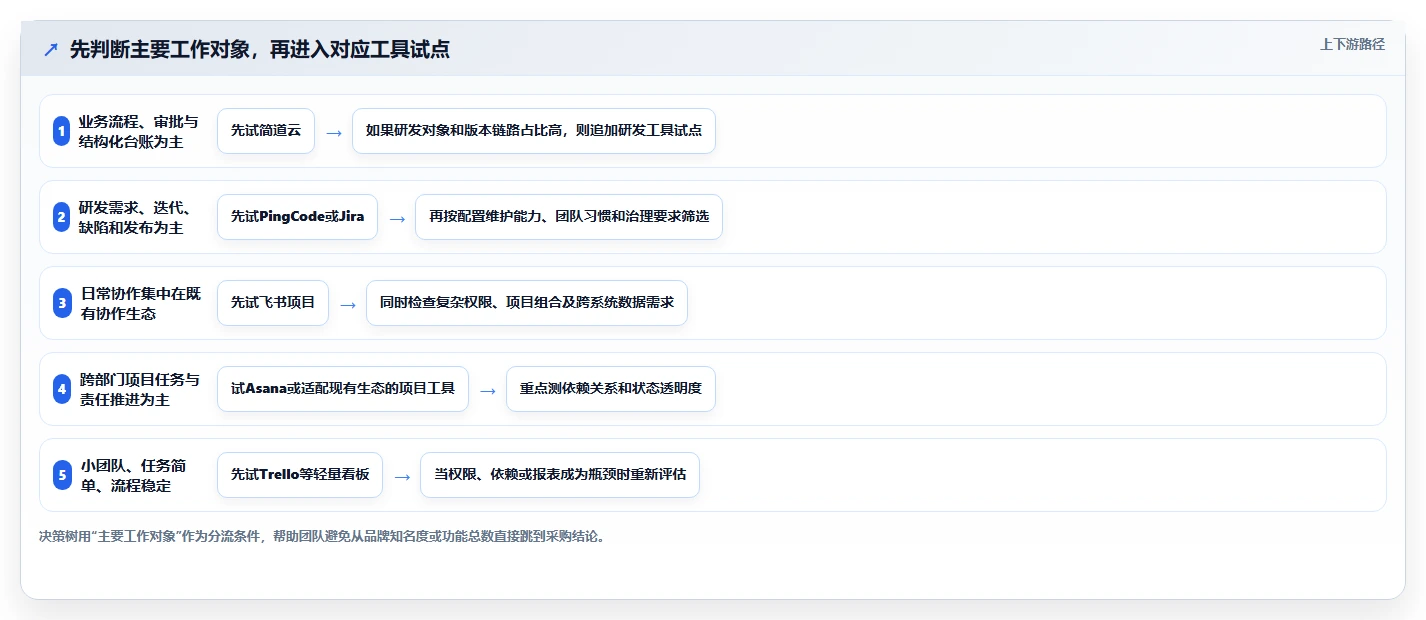Select step number 2 badge
The image size is (1426, 620).
click(x=61, y=217)
